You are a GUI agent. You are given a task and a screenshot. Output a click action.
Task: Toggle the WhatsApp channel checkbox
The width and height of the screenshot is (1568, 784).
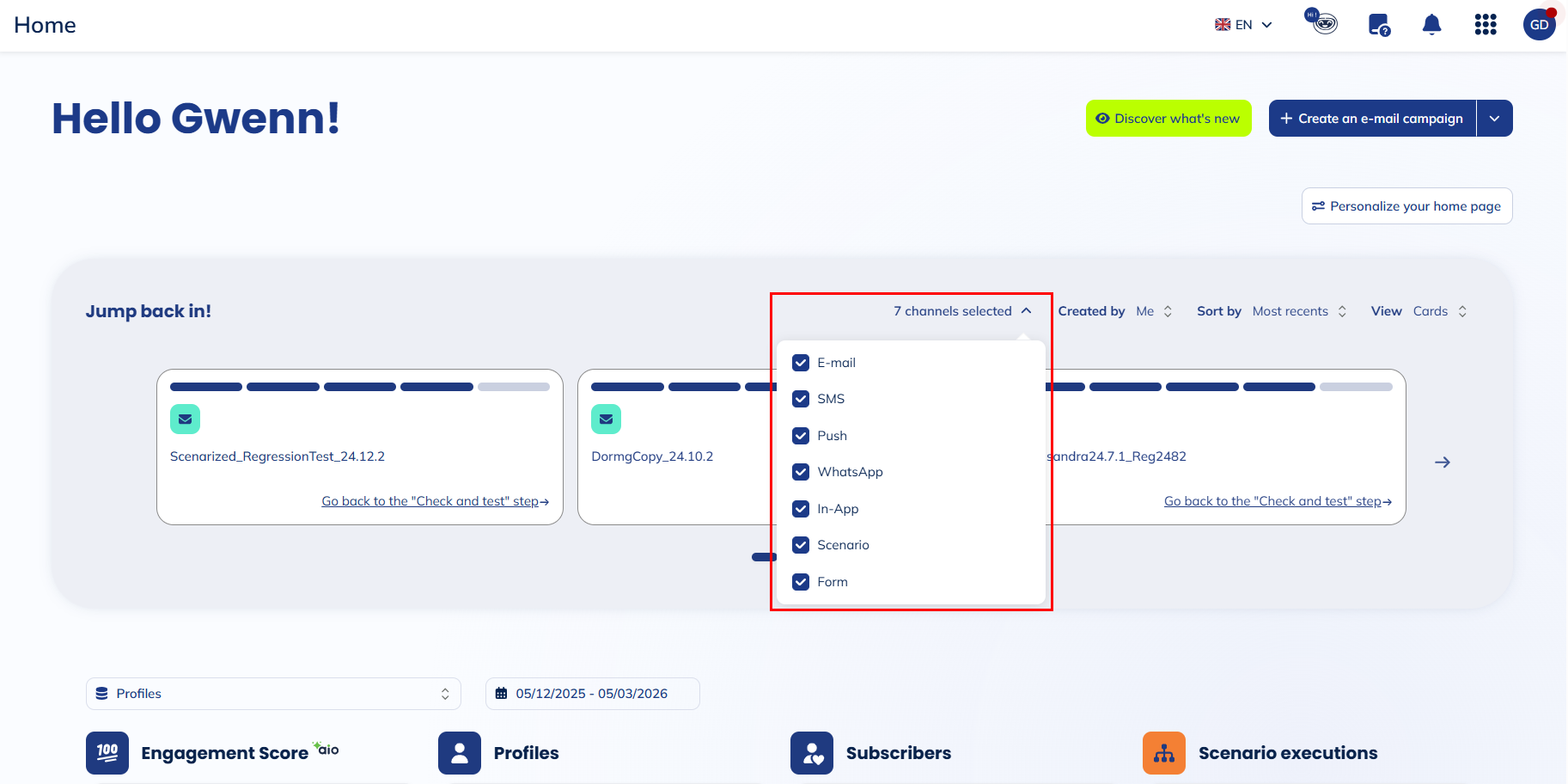pos(801,472)
